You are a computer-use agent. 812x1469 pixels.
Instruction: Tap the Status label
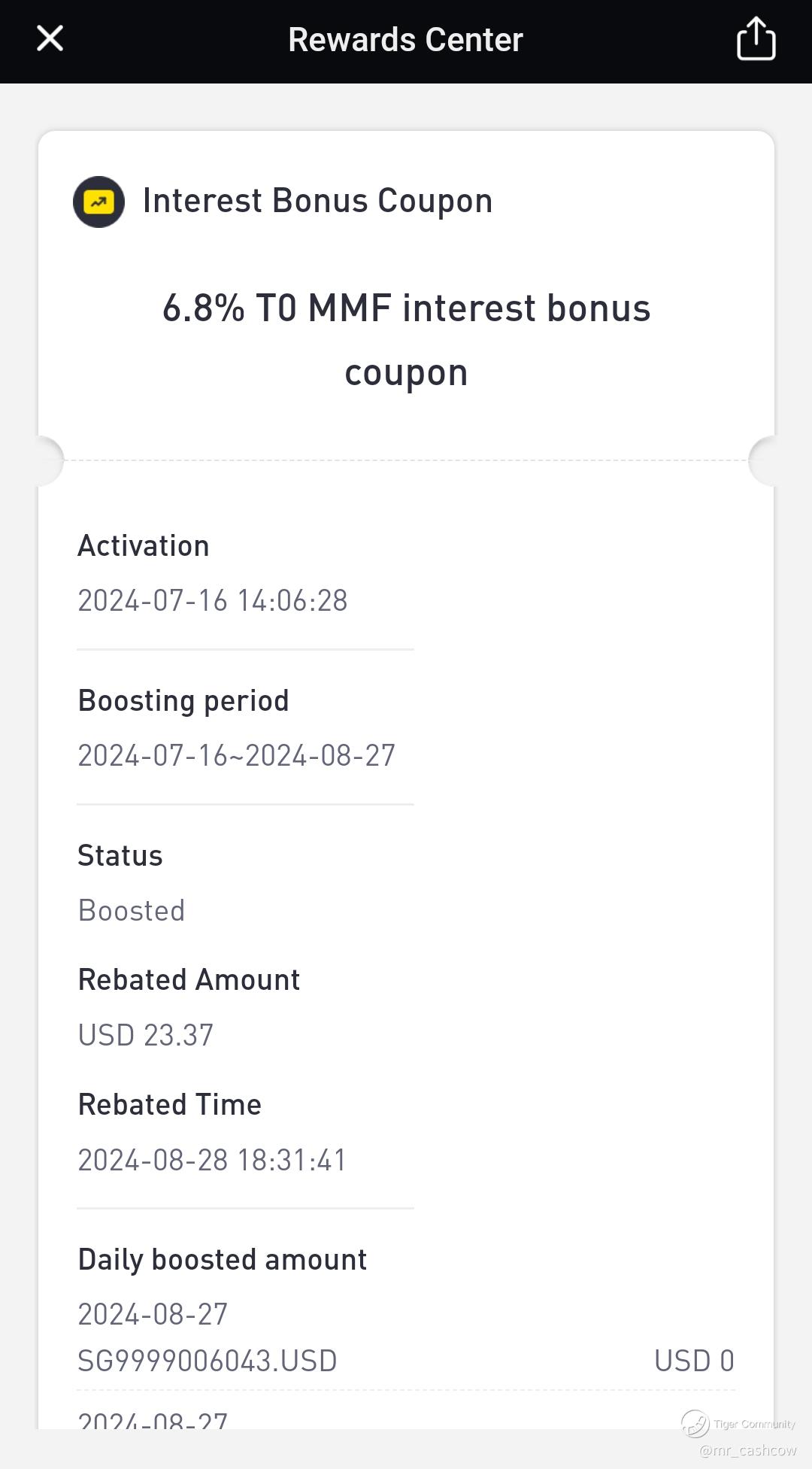(x=120, y=856)
